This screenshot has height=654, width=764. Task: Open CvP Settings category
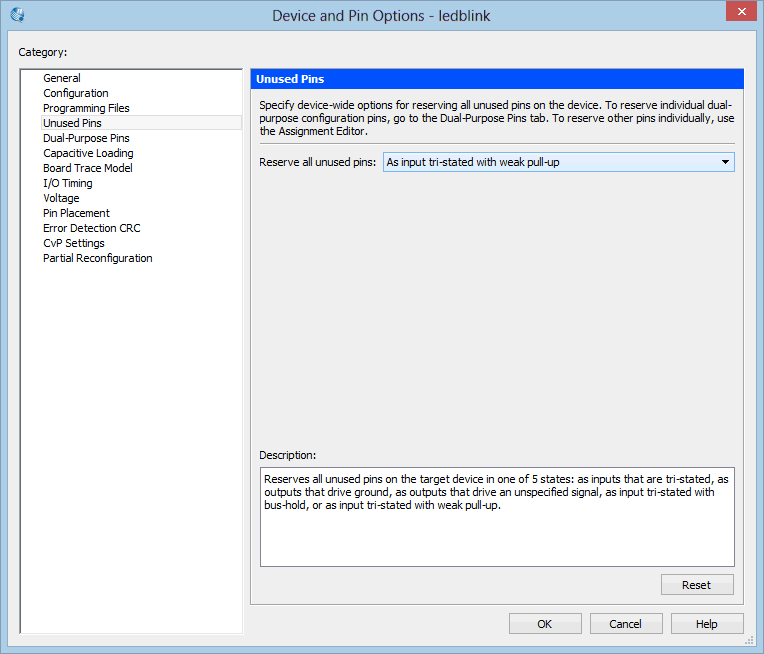point(74,243)
